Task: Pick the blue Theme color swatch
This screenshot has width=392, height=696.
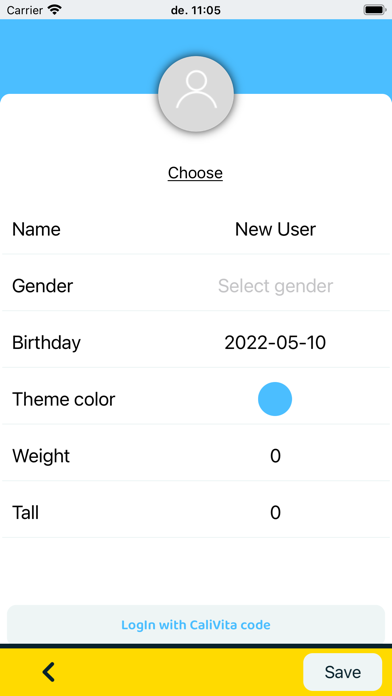Action: 275,399
